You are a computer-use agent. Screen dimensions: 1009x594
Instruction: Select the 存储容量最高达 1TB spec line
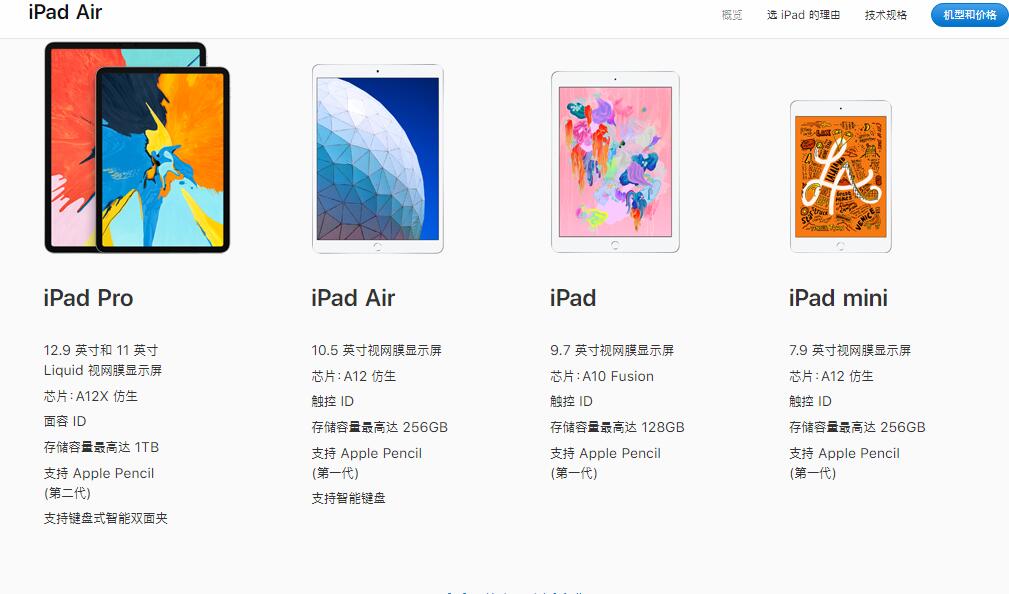[101, 447]
